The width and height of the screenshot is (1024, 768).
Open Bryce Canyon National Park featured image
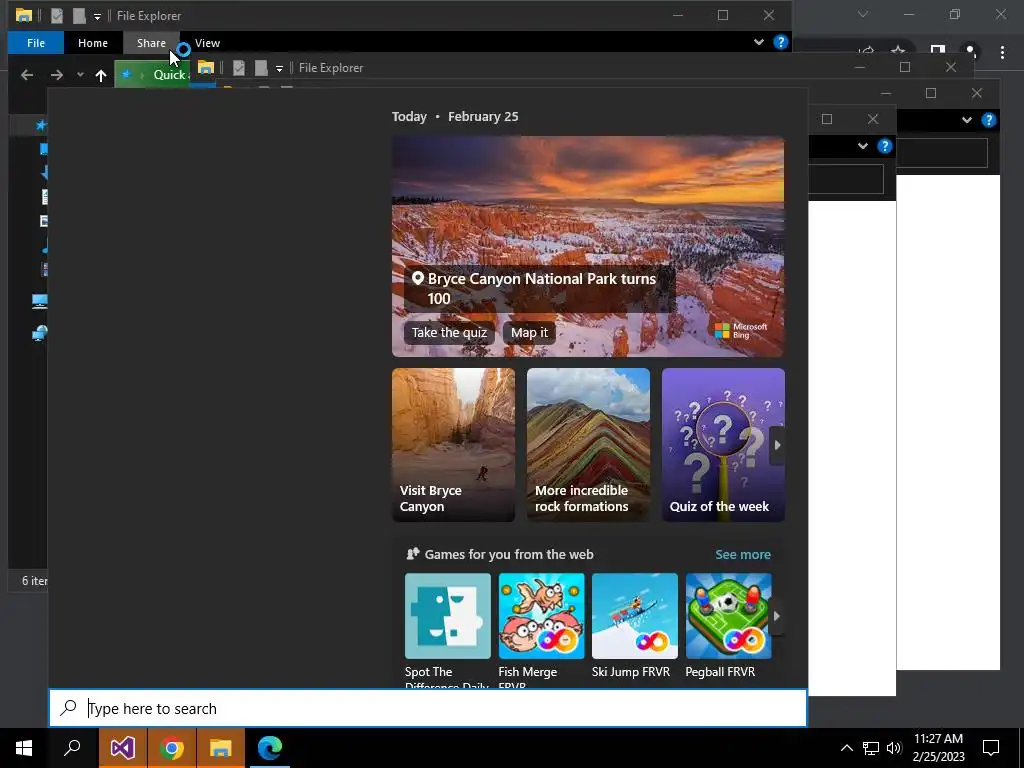(588, 246)
